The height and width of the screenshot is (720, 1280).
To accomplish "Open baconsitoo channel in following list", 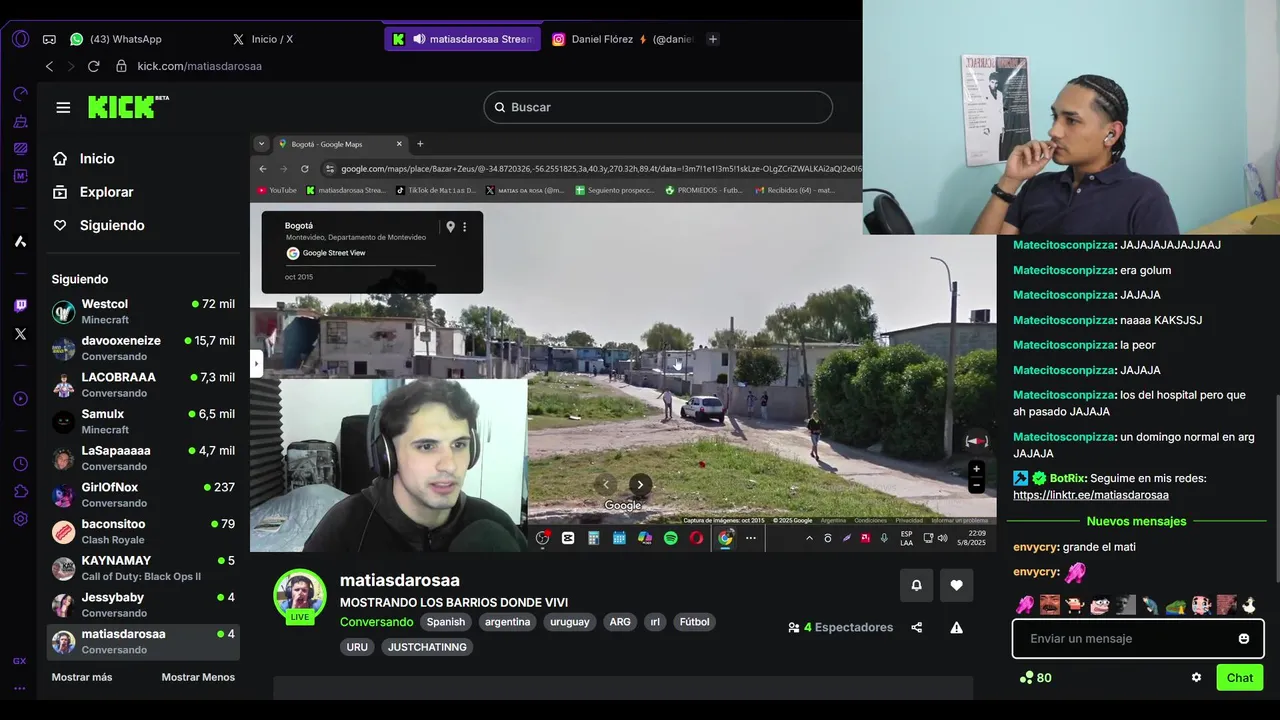I will [144, 531].
